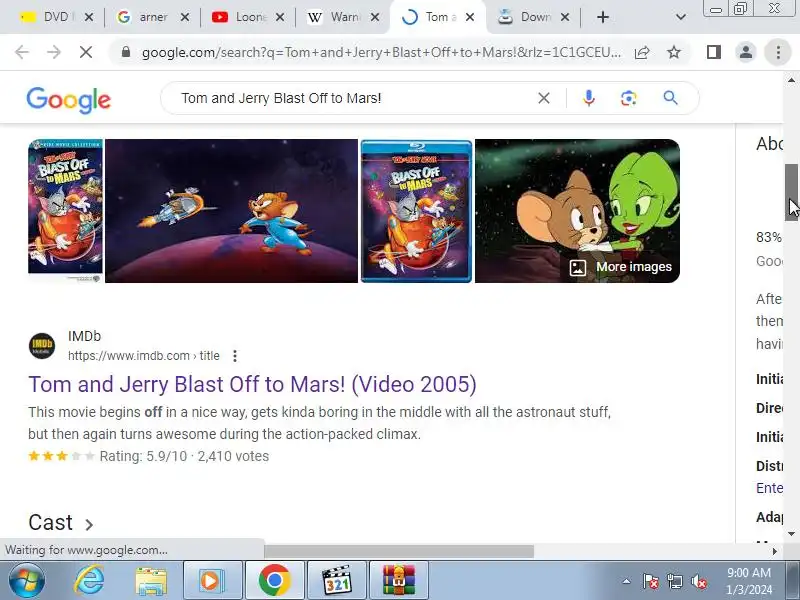Screen dimensions: 800x600
Task: Open the muted volume tray icon
Action: tap(699, 581)
